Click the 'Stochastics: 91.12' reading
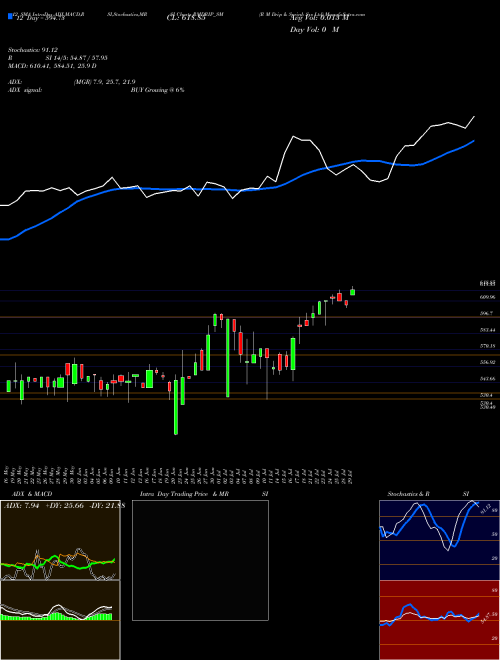The height and width of the screenshot is (660, 500). (x=33, y=50)
